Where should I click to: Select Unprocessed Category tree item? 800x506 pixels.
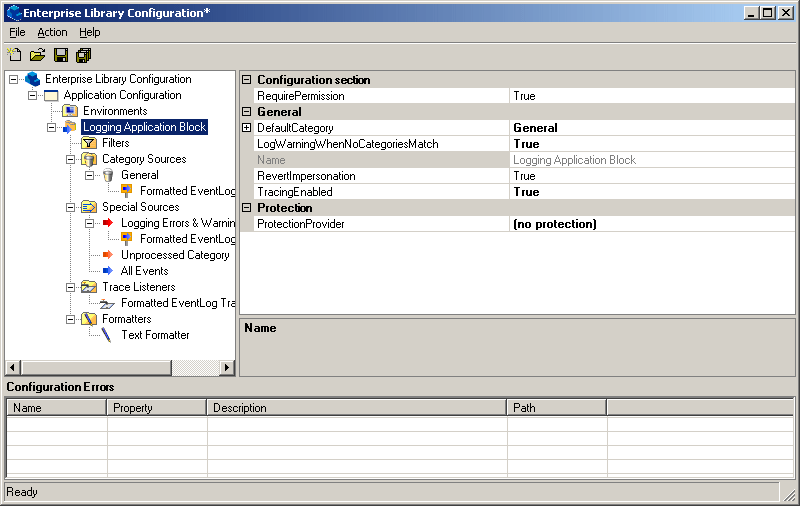pos(175,255)
